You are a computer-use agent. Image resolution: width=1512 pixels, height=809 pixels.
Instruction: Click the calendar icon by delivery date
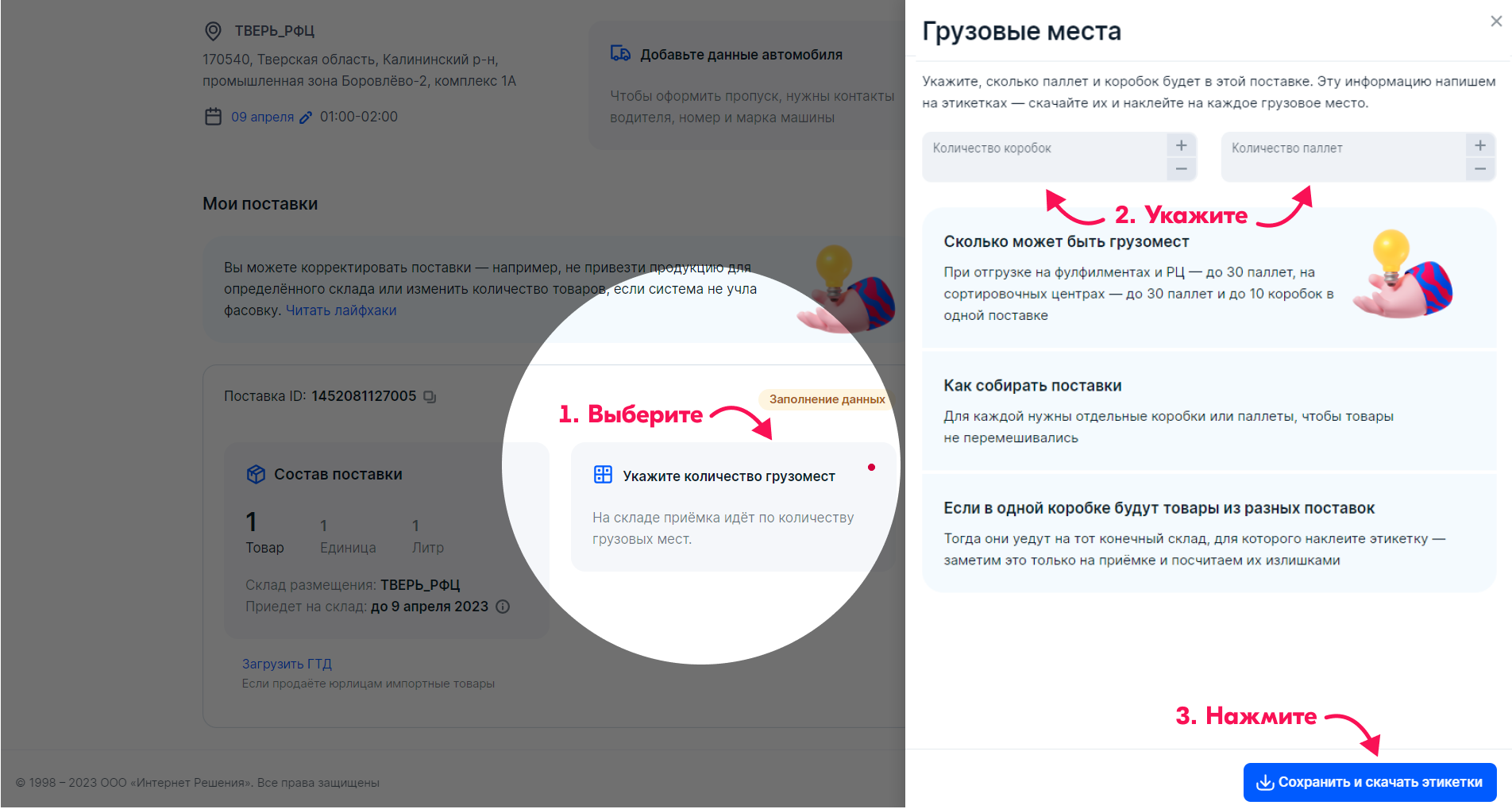213,117
